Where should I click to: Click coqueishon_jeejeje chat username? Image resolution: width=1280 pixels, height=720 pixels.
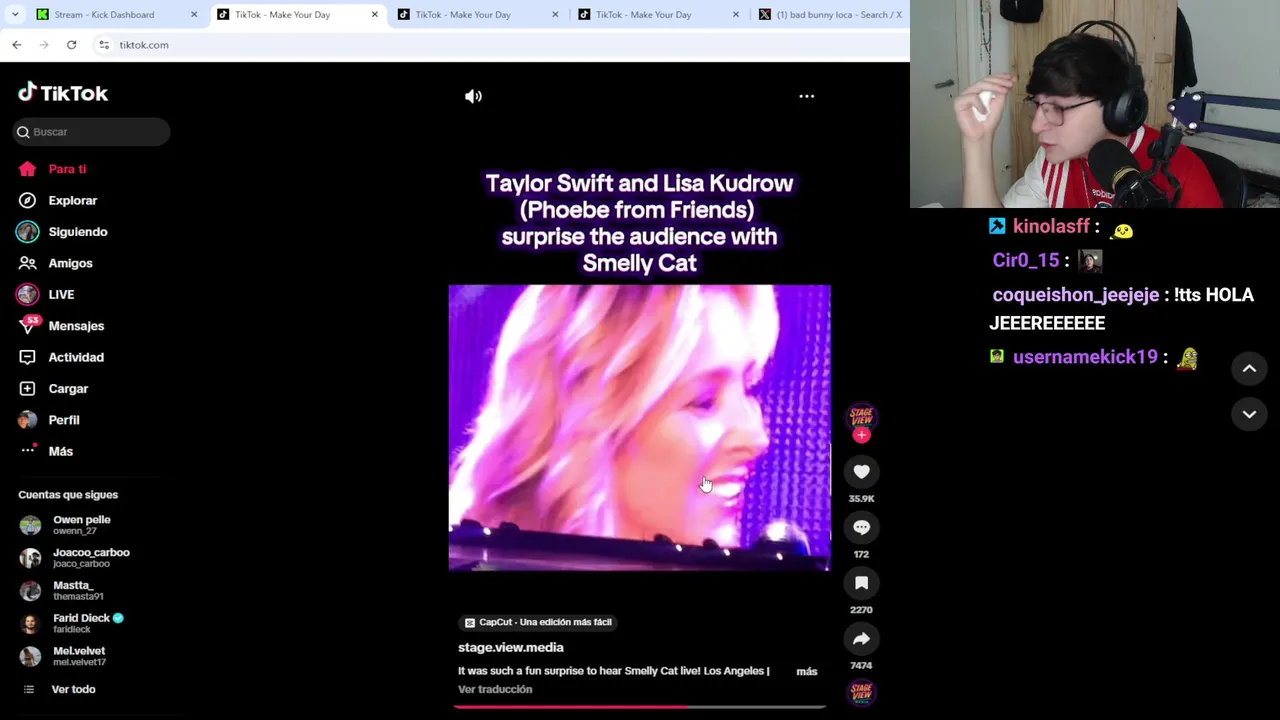tap(1075, 295)
